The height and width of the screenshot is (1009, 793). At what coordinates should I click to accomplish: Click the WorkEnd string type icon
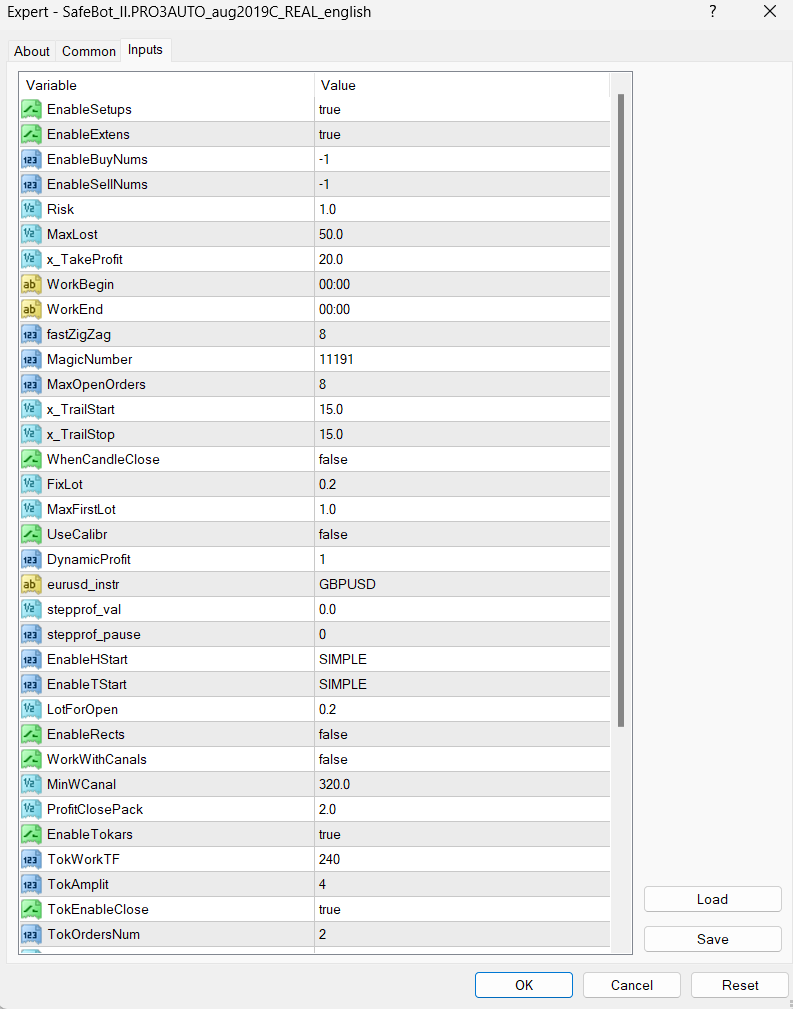[x=32, y=310]
